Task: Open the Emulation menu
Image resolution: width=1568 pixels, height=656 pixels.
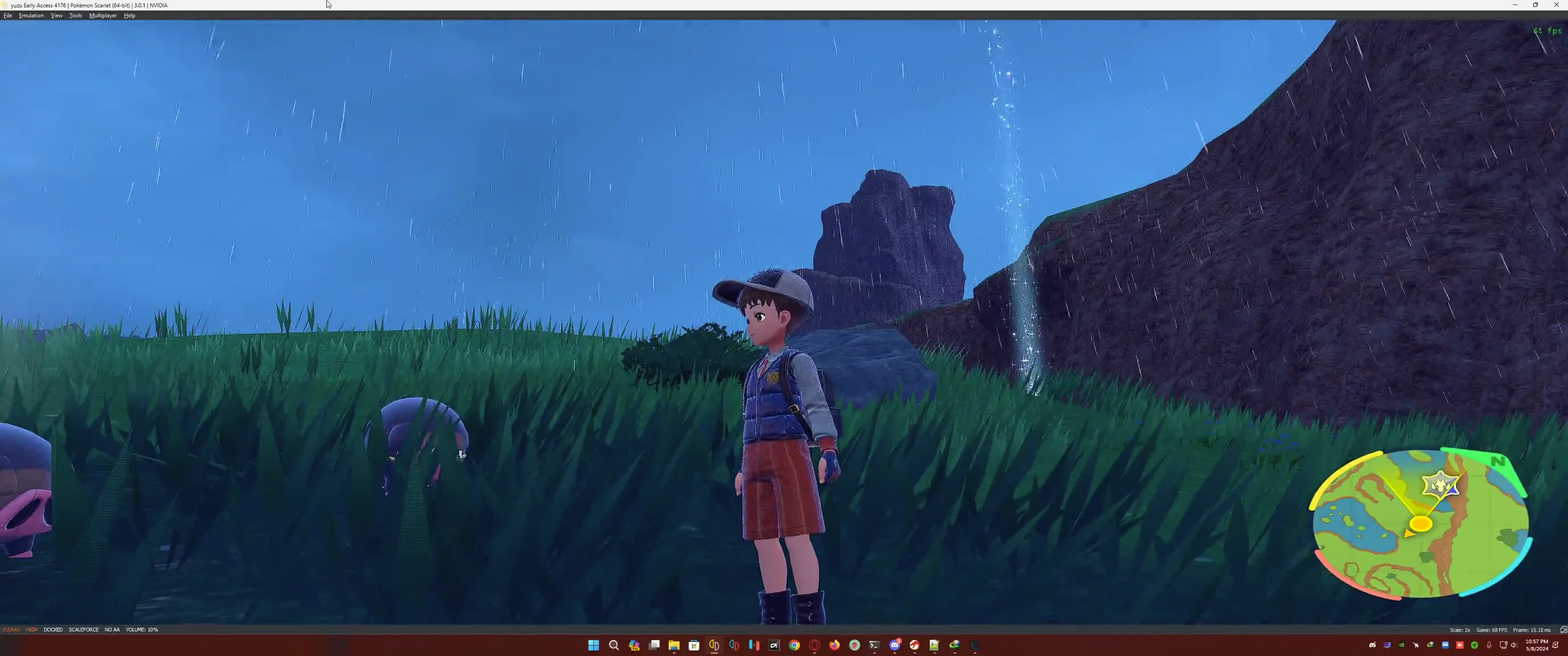Action: [x=31, y=15]
